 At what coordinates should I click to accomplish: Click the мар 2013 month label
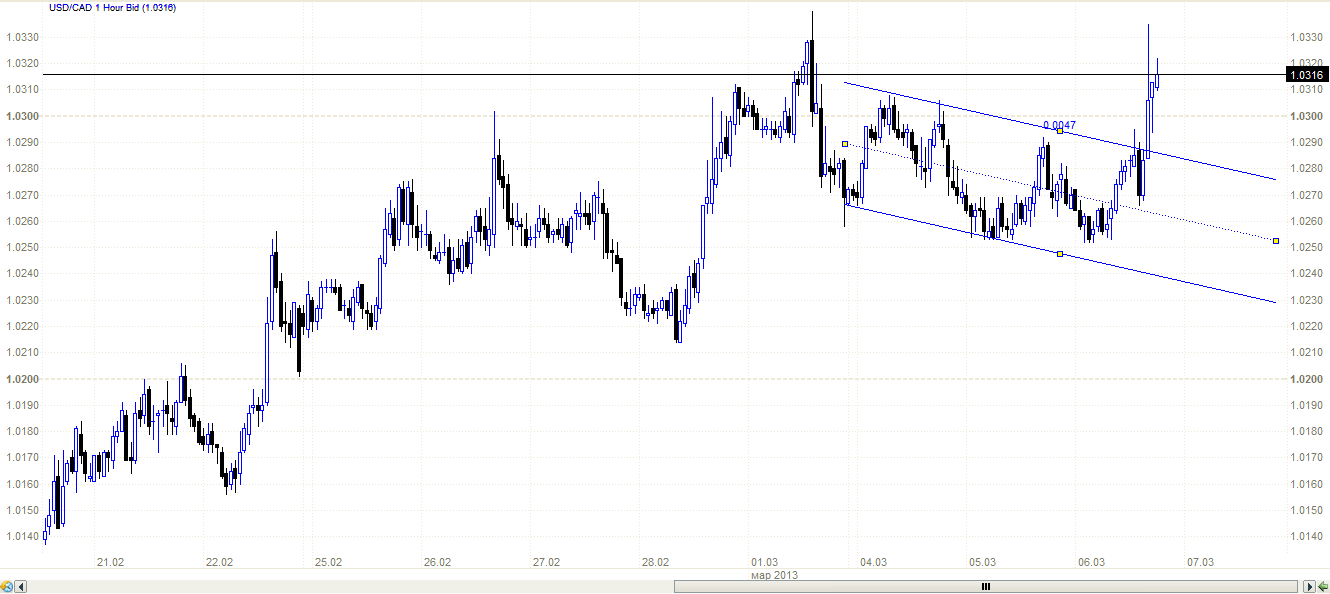tap(774, 576)
